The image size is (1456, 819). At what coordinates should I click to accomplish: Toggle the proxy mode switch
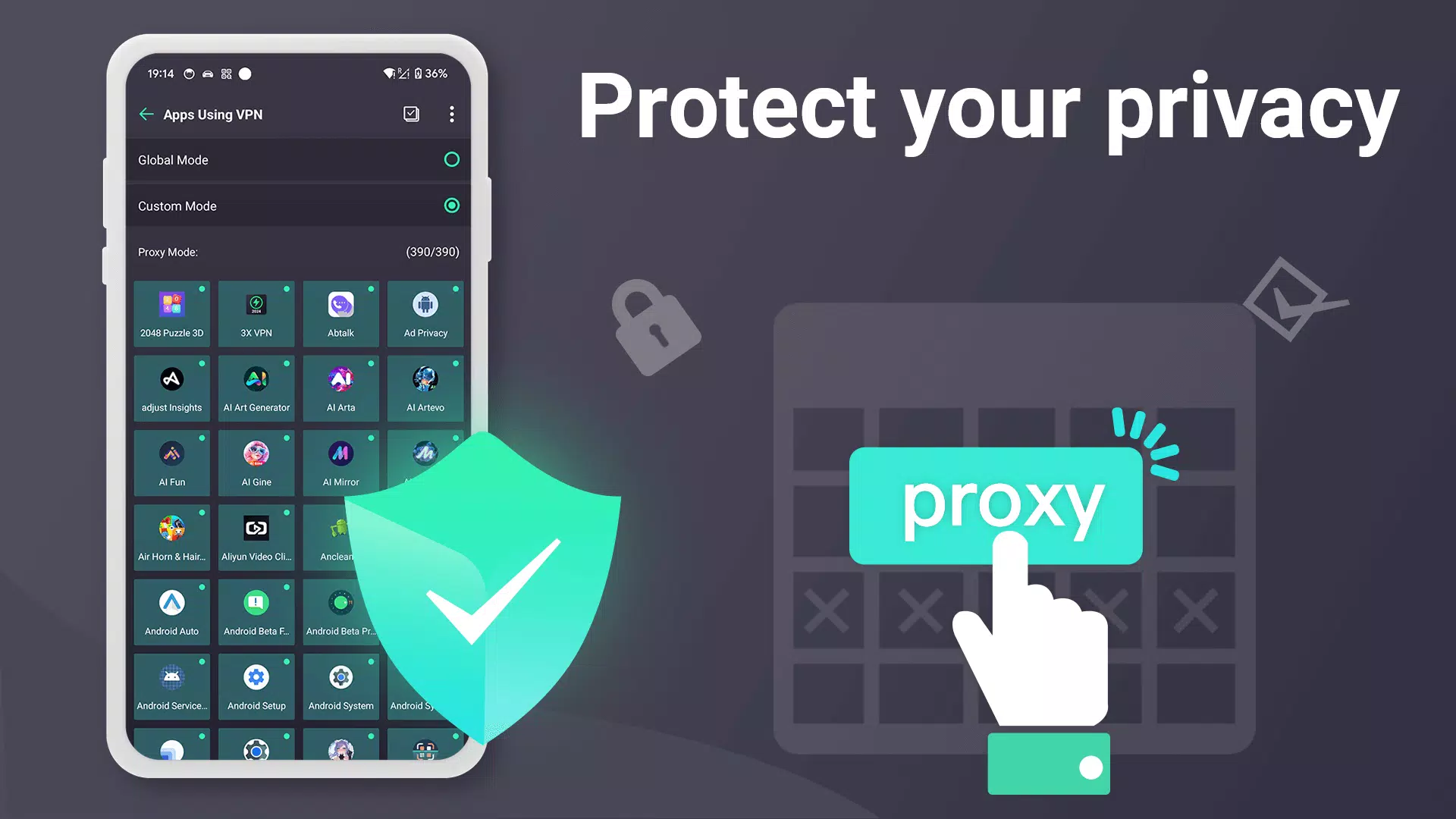(1049, 765)
